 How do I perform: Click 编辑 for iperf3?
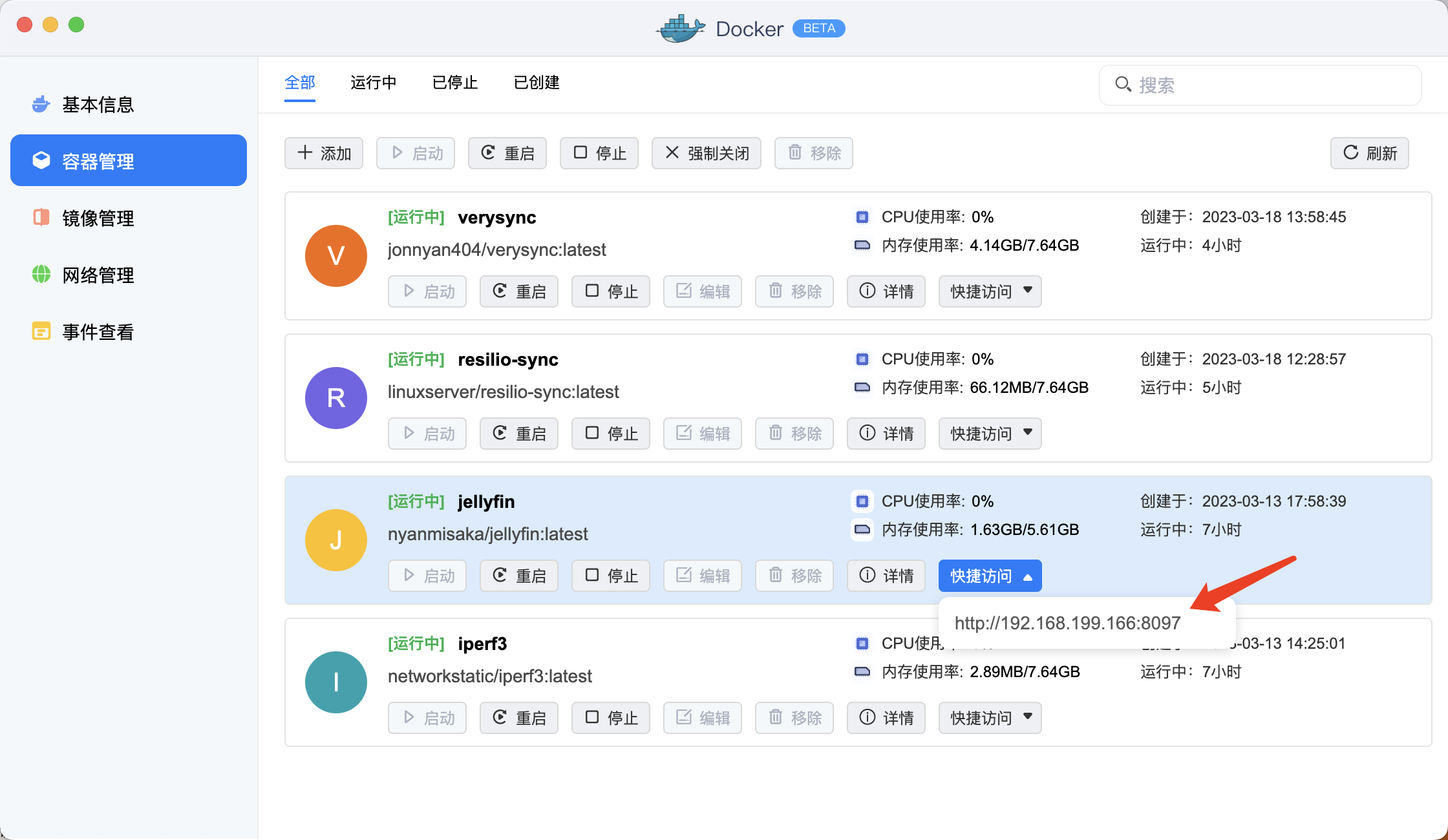703,718
